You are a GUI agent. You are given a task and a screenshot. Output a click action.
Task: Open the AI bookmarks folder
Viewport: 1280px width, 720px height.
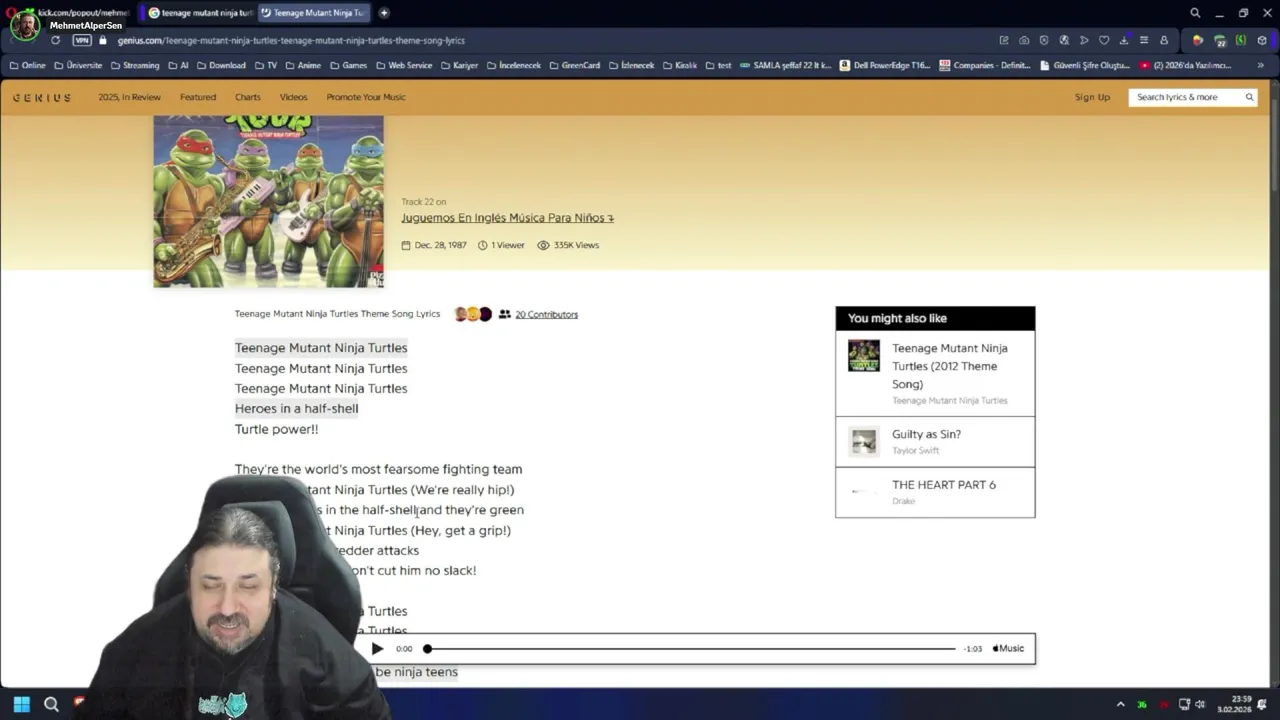coord(178,65)
